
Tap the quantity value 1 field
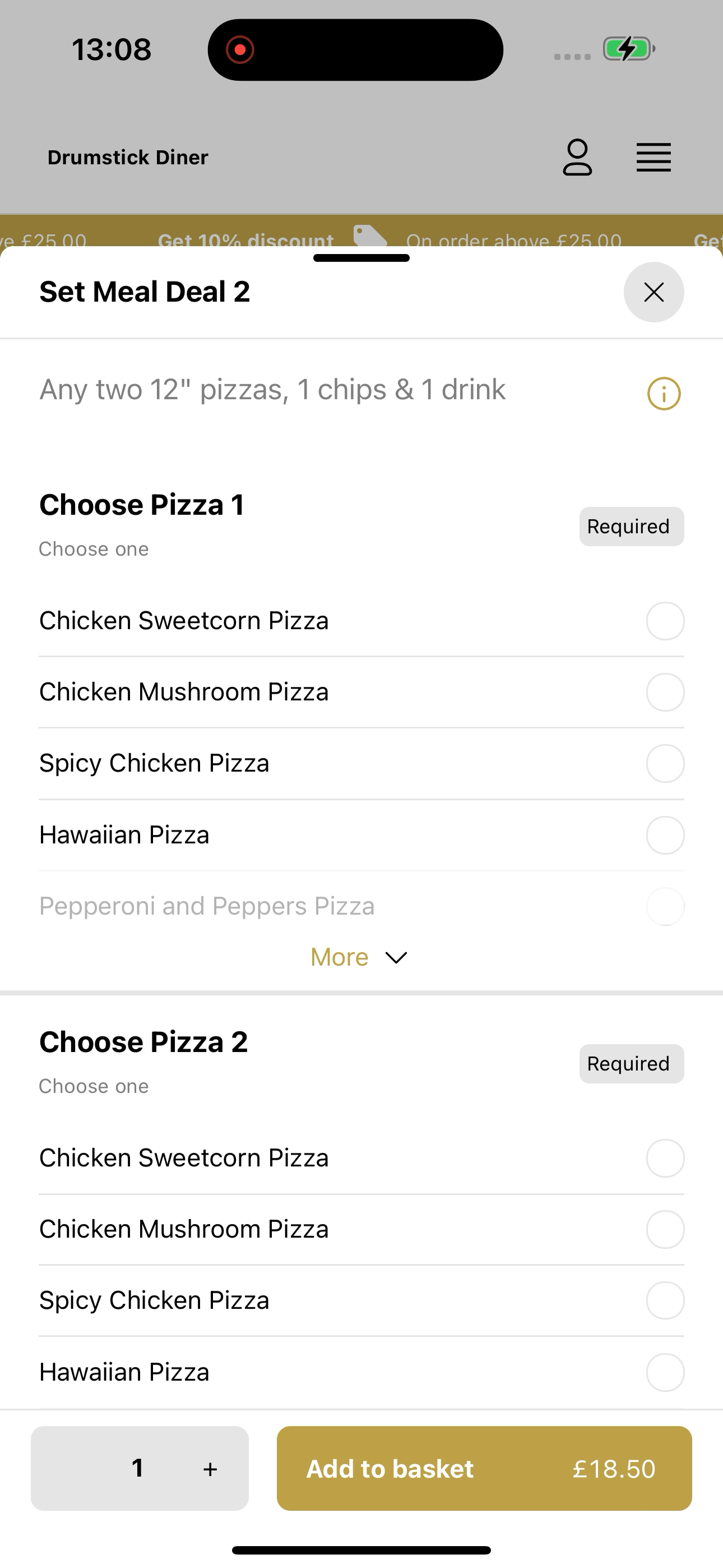pos(138,1468)
